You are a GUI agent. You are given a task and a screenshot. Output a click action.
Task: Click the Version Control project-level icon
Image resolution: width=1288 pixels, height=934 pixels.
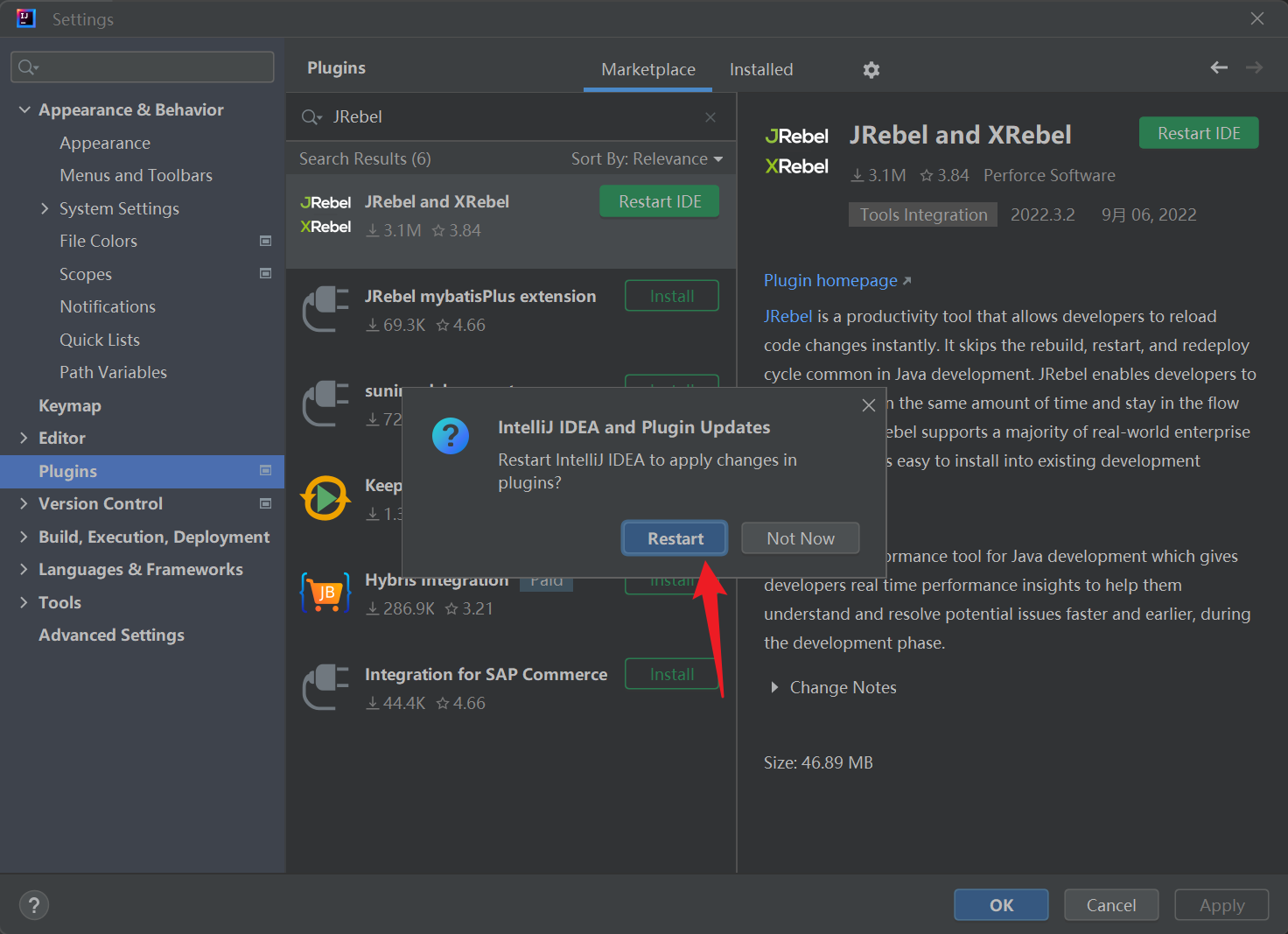pyautogui.click(x=266, y=503)
